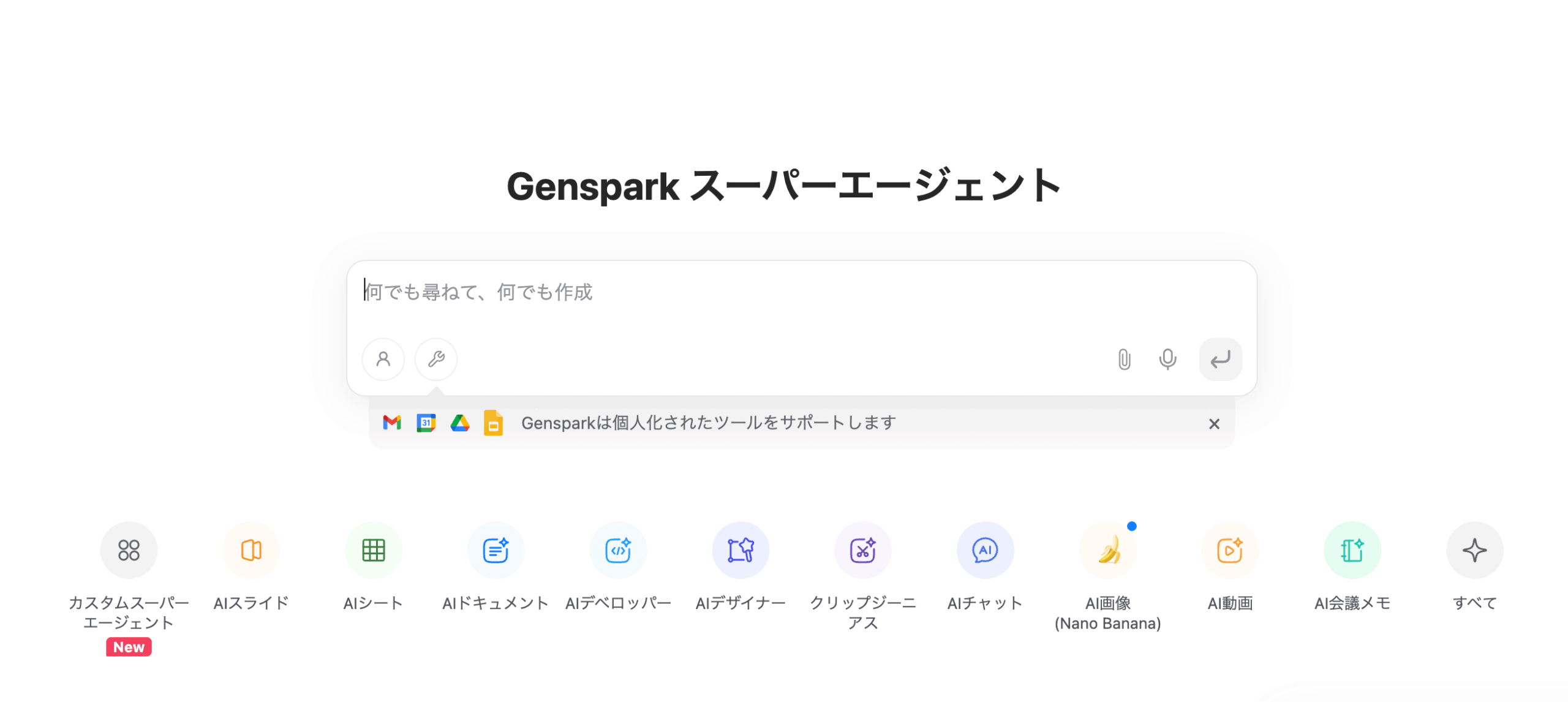
Task: Activate voice input with the microphone icon
Action: [x=1167, y=360]
